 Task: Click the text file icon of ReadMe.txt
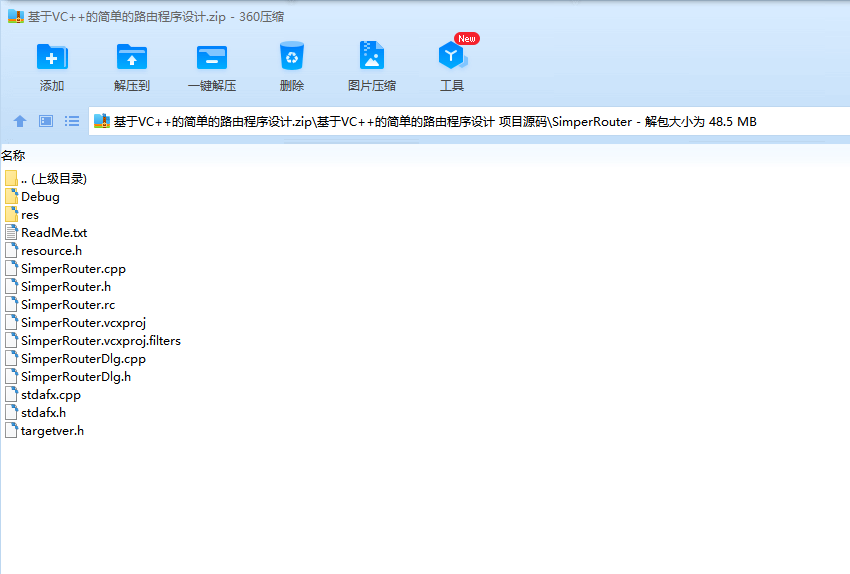pos(11,232)
